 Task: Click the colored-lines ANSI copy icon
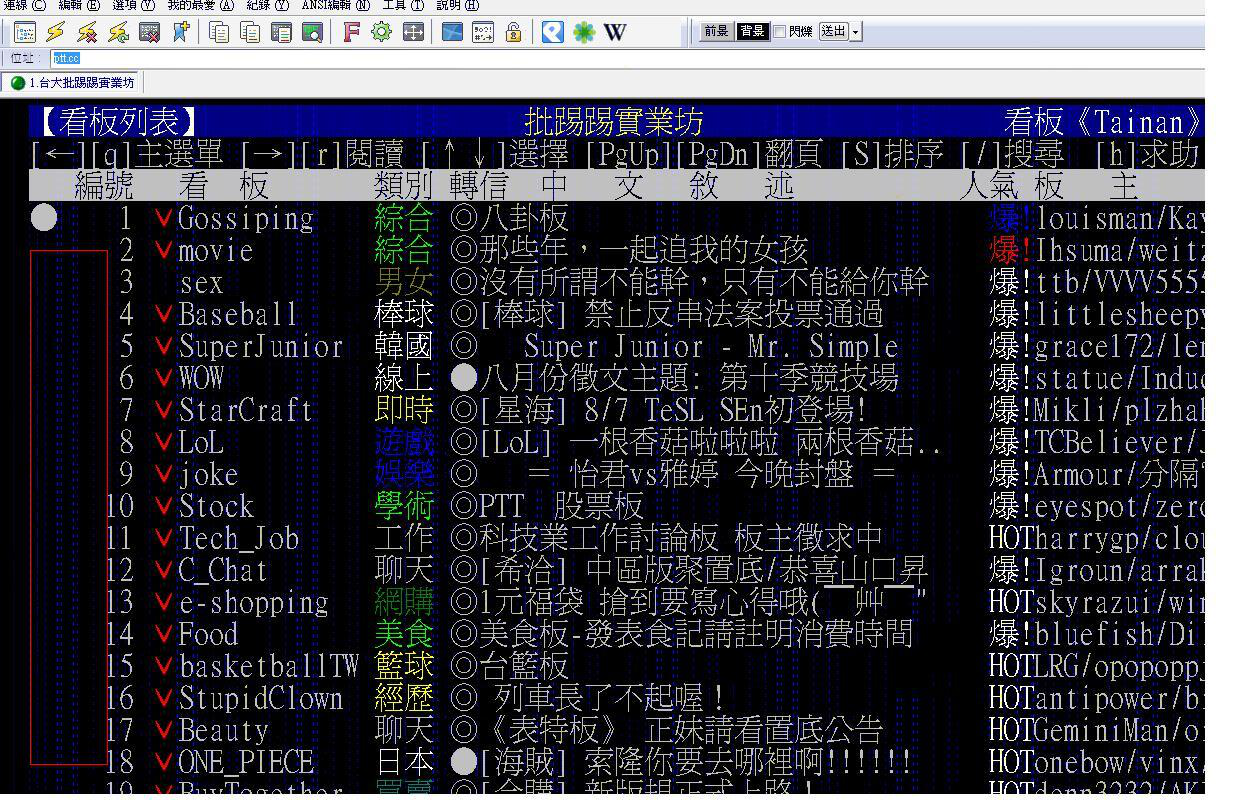point(281,32)
